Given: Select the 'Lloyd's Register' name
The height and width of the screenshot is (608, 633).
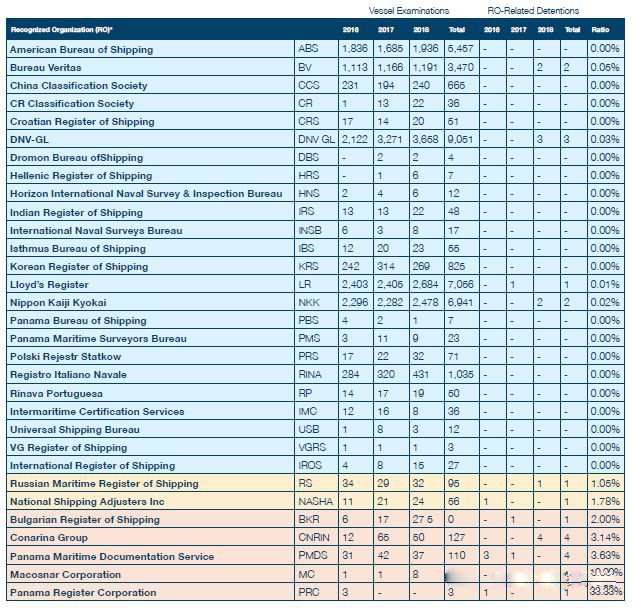Looking at the screenshot, I should pyautogui.click(x=49, y=285).
